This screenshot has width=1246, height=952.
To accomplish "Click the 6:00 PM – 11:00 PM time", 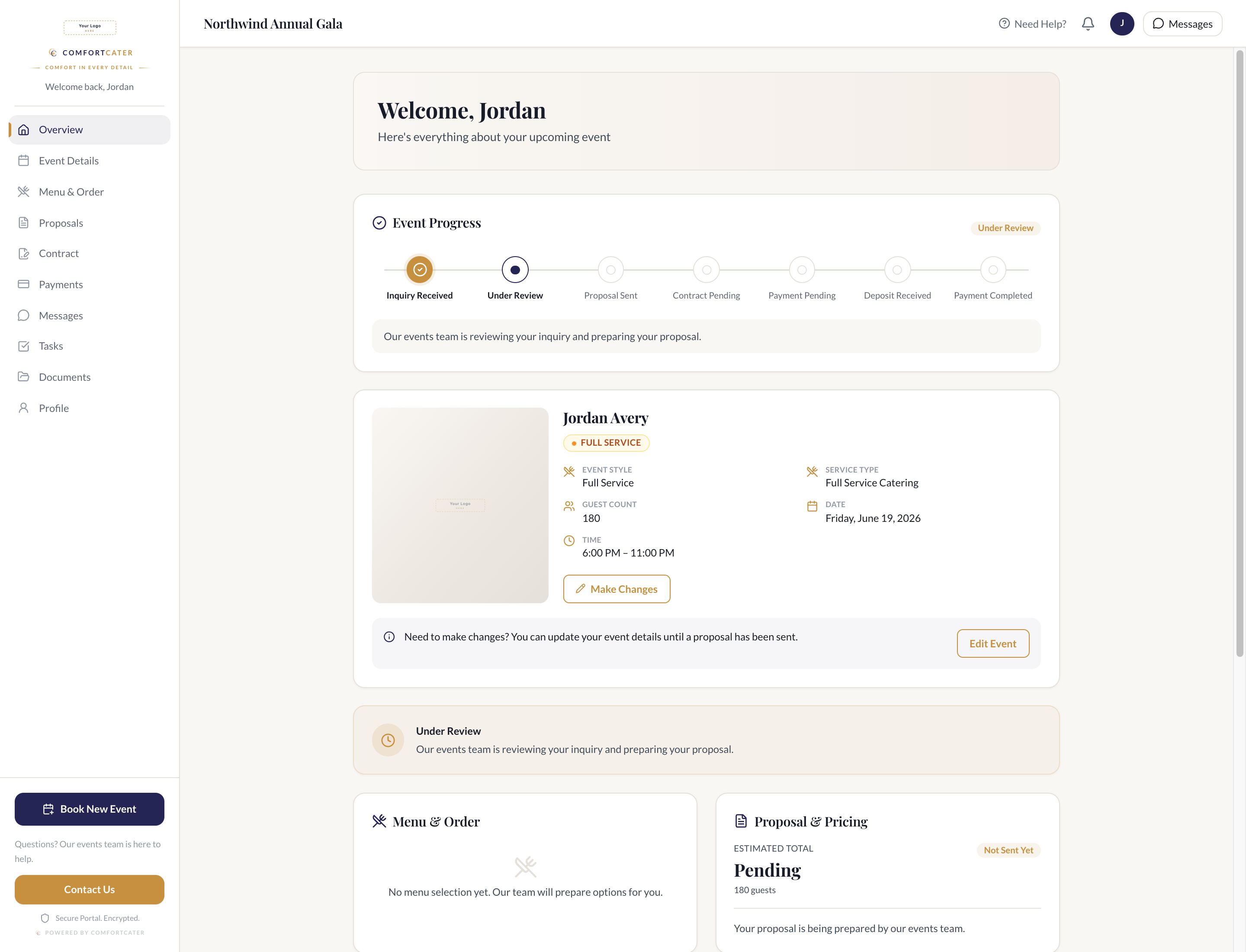I will (x=628, y=553).
